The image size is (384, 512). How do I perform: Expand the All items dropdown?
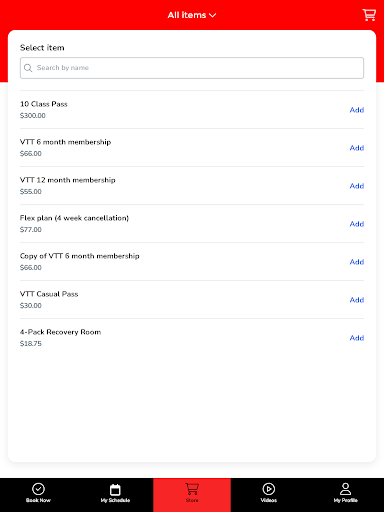(192, 15)
